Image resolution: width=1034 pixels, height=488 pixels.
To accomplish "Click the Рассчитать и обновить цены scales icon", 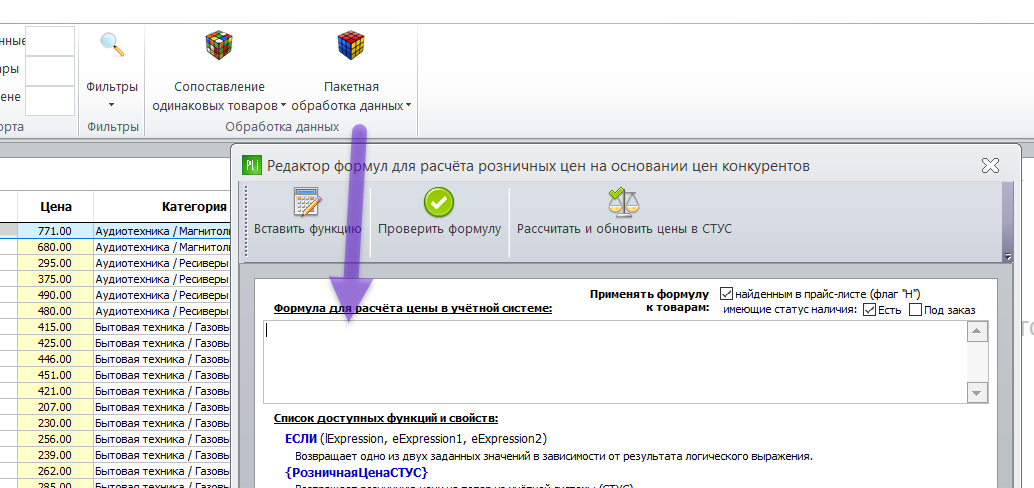I will (623, 202).
